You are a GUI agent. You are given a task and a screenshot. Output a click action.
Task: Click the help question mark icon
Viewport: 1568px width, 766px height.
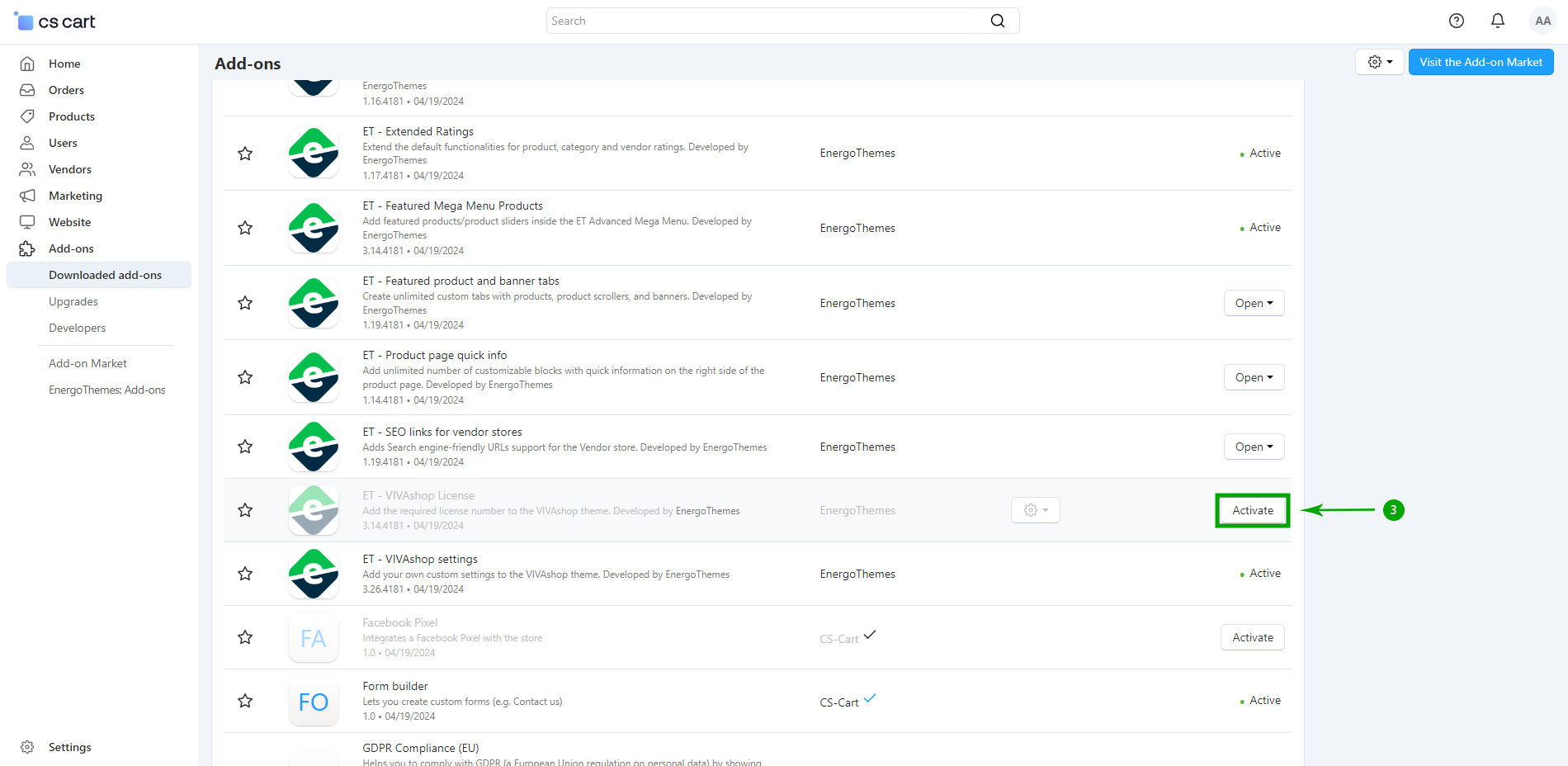(x=1457, y=21)
